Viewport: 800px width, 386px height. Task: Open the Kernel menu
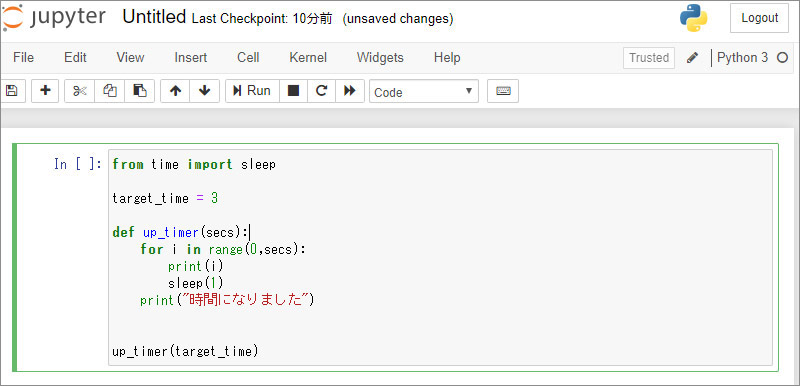pos(308,58)
